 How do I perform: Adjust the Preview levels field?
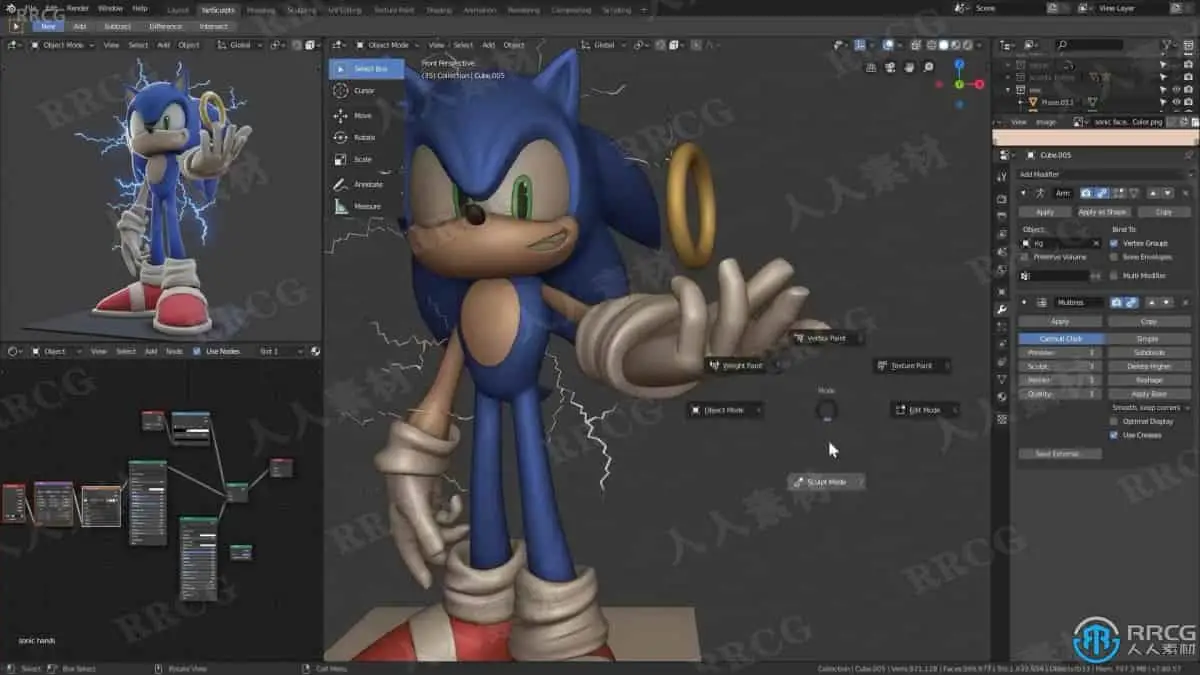(x=1060, y=353)
